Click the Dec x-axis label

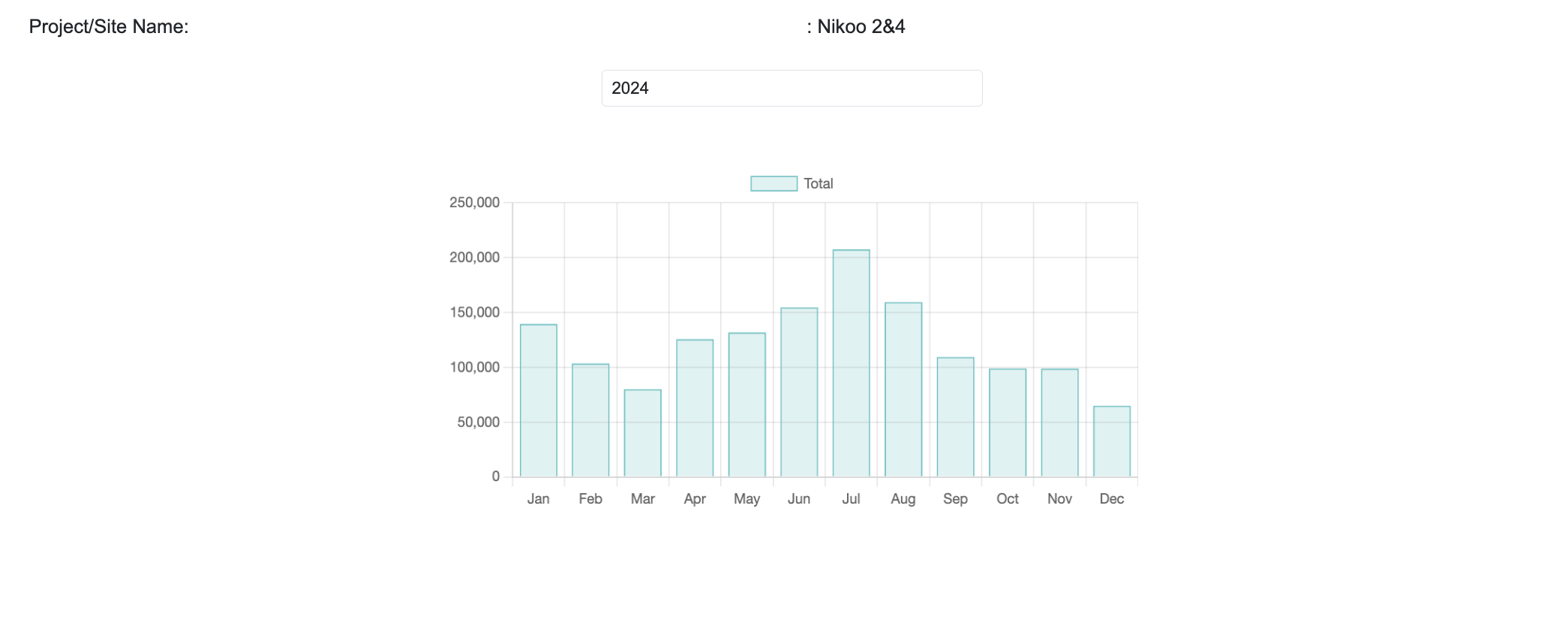pos(1111,499)
